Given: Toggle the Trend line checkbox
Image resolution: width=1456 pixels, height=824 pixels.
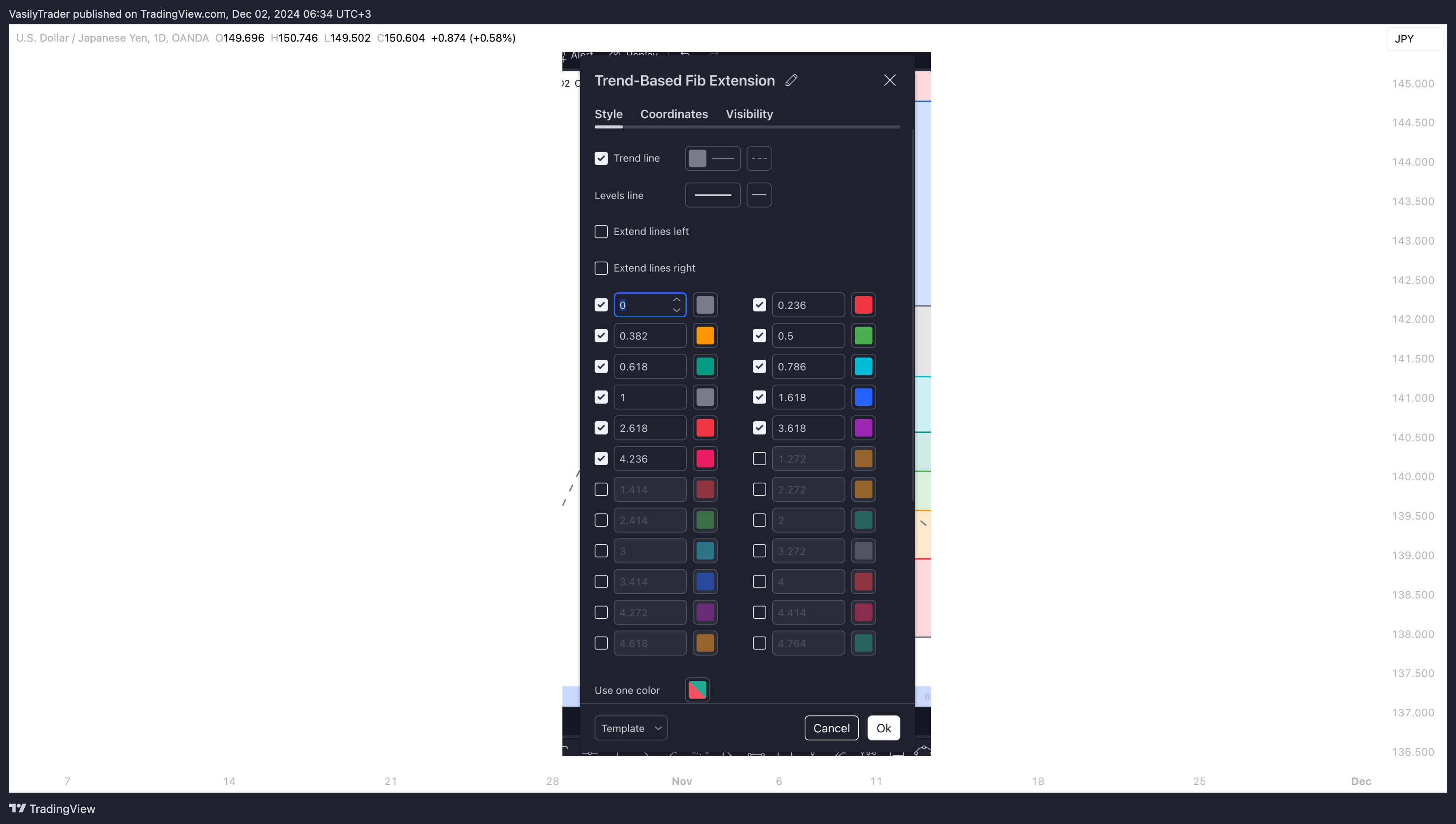Looking at the screenshot, I should point(601,159).
